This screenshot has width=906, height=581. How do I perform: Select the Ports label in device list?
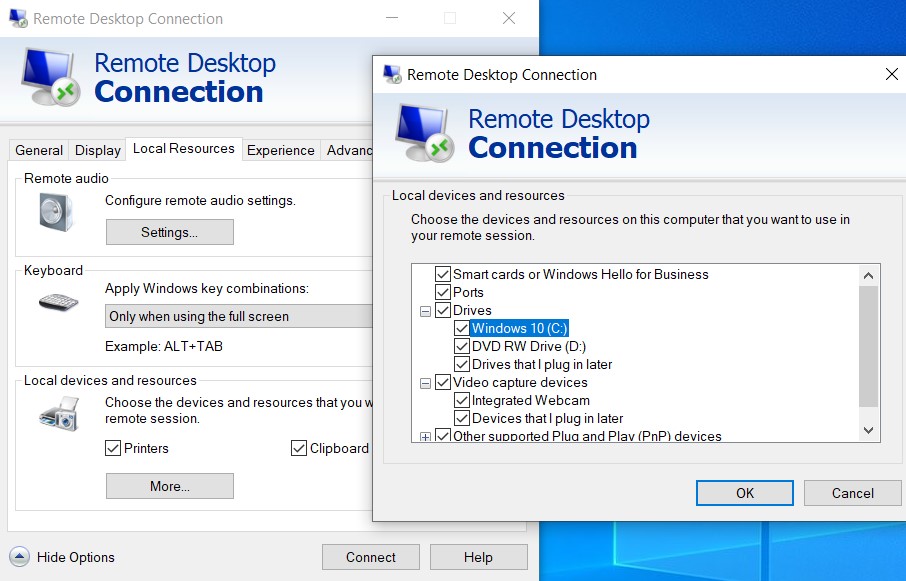[468, 292]
